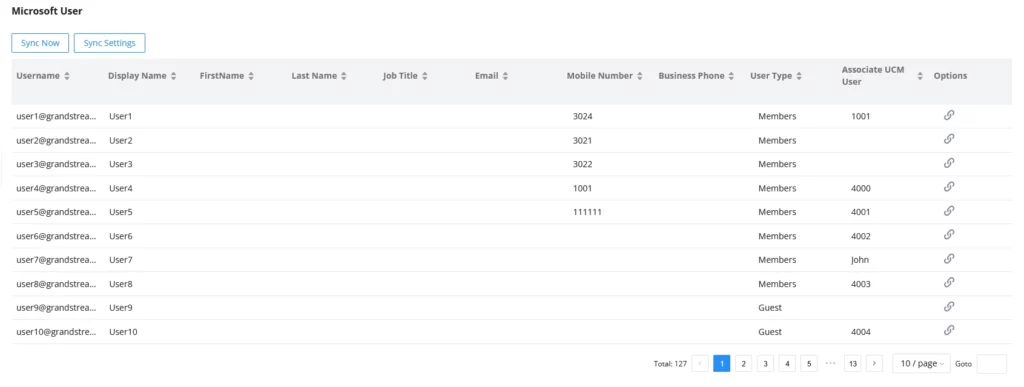The image size is (1024, 387).
Task: Jump to page 4
Action: (787, 364)
